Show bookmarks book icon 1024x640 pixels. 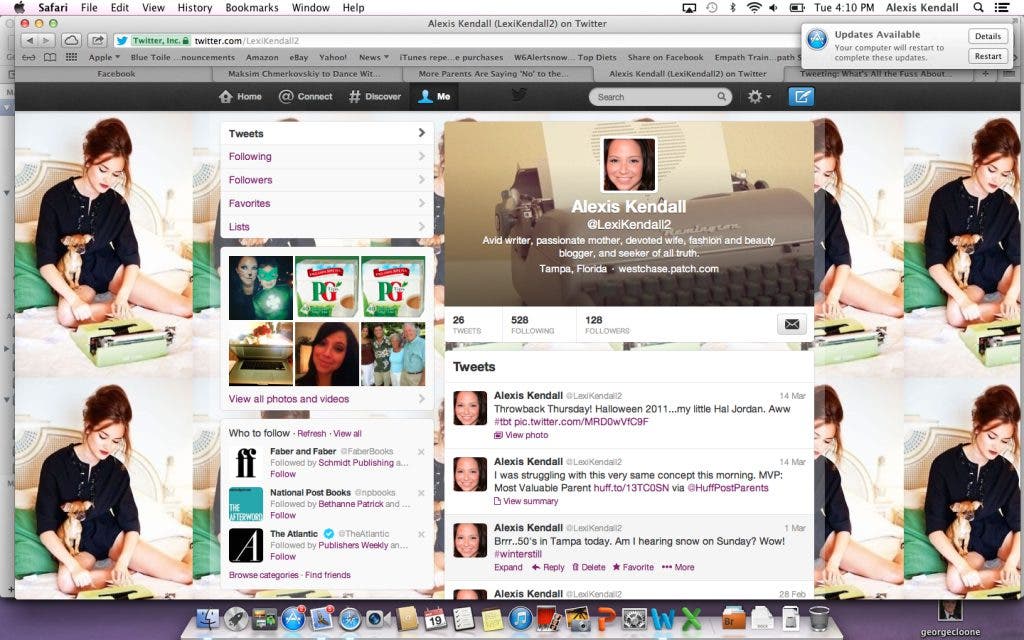50,57
